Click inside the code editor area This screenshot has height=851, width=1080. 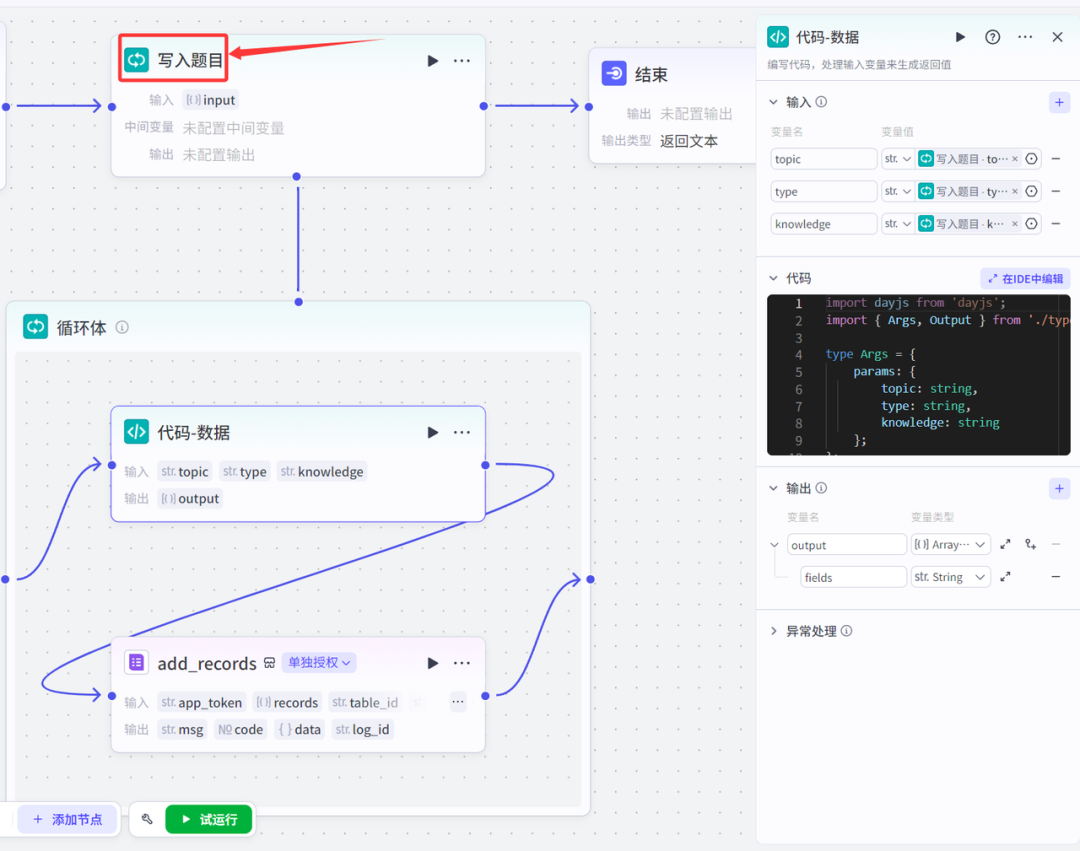click(919, 375)
